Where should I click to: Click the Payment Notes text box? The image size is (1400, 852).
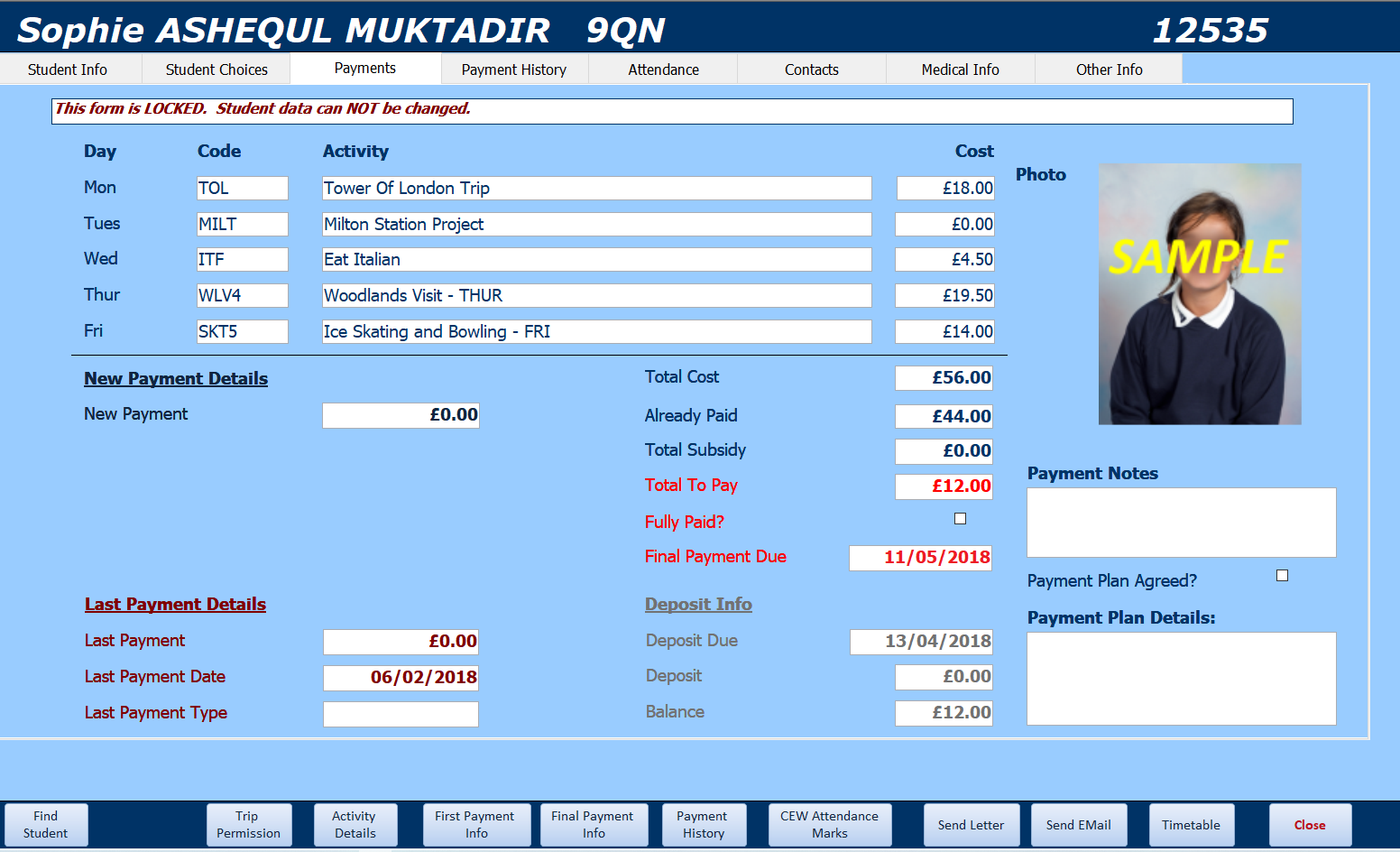[1182, 523]
